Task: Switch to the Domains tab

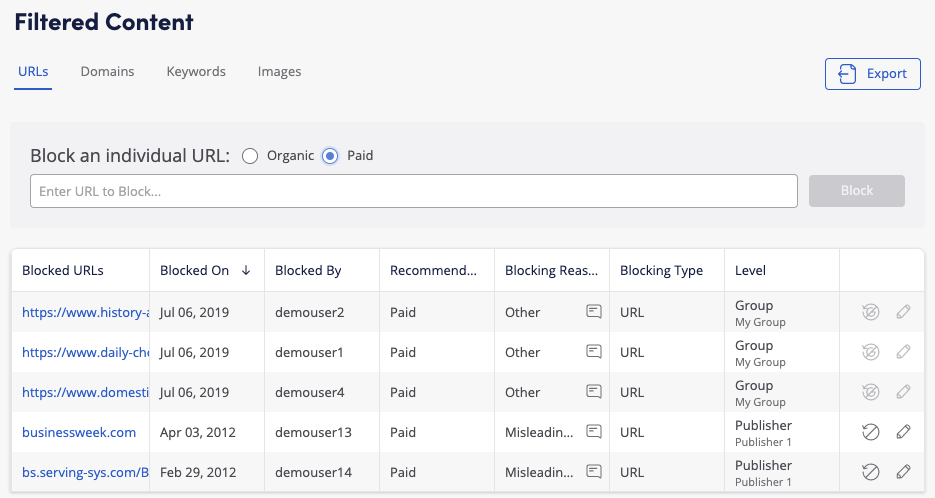Action: tap(107, 72)
